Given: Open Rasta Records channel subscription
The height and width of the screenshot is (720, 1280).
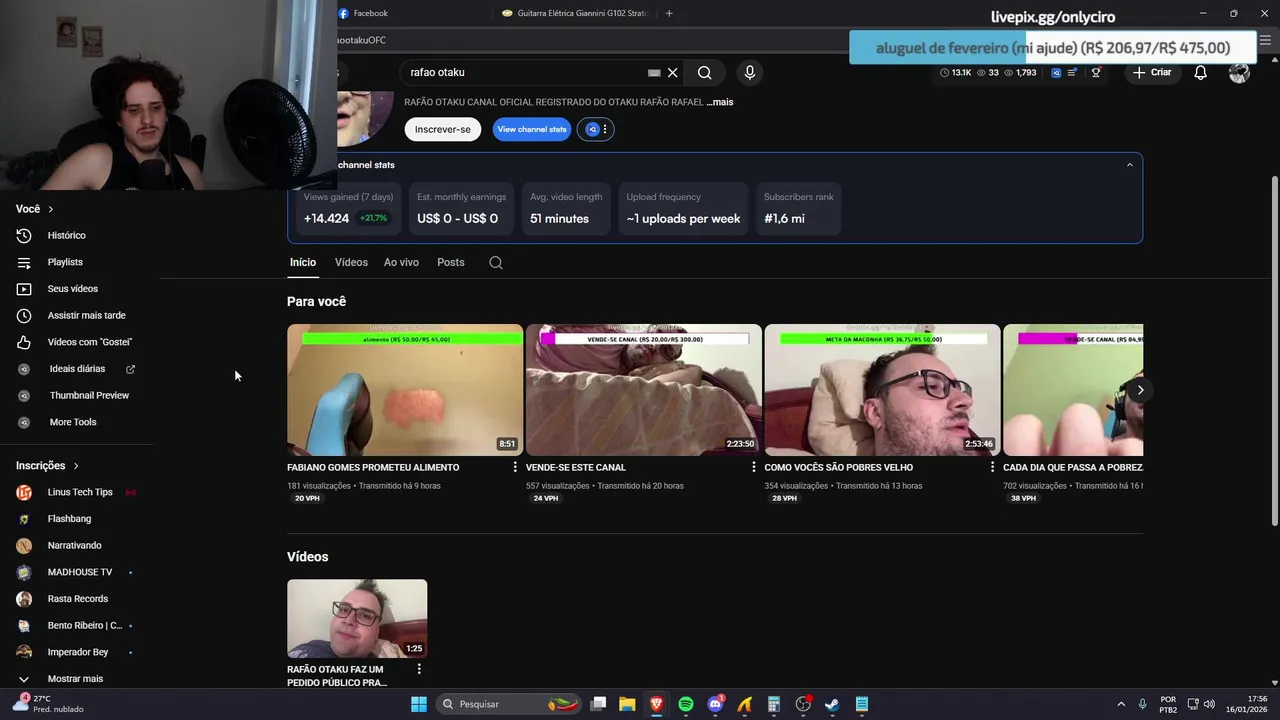Looking at the screenshot, I should 80,599.
